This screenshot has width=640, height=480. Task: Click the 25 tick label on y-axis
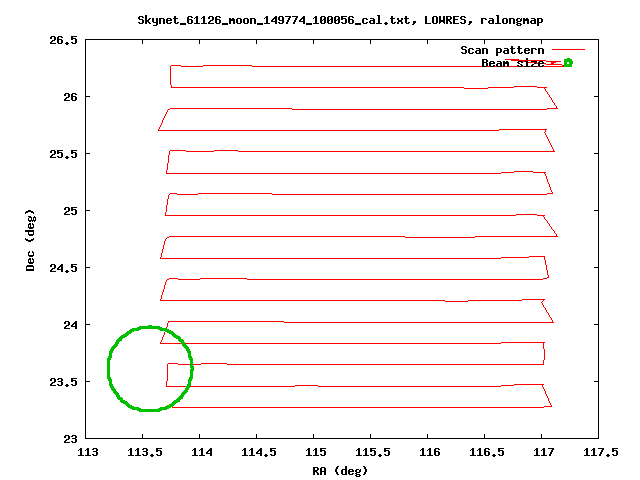[x=70, y=211]
